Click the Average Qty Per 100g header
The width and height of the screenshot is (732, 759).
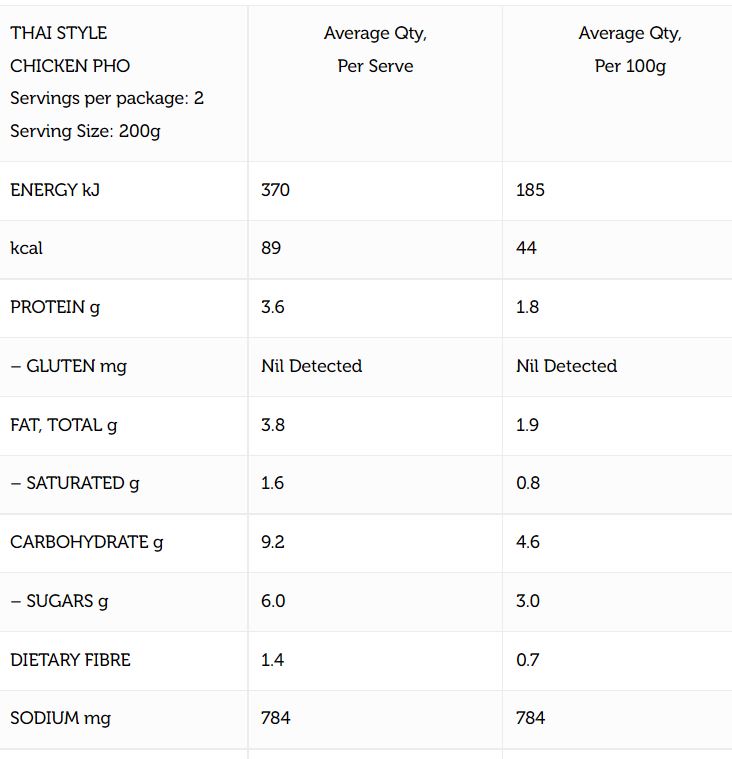pos(630,49)
